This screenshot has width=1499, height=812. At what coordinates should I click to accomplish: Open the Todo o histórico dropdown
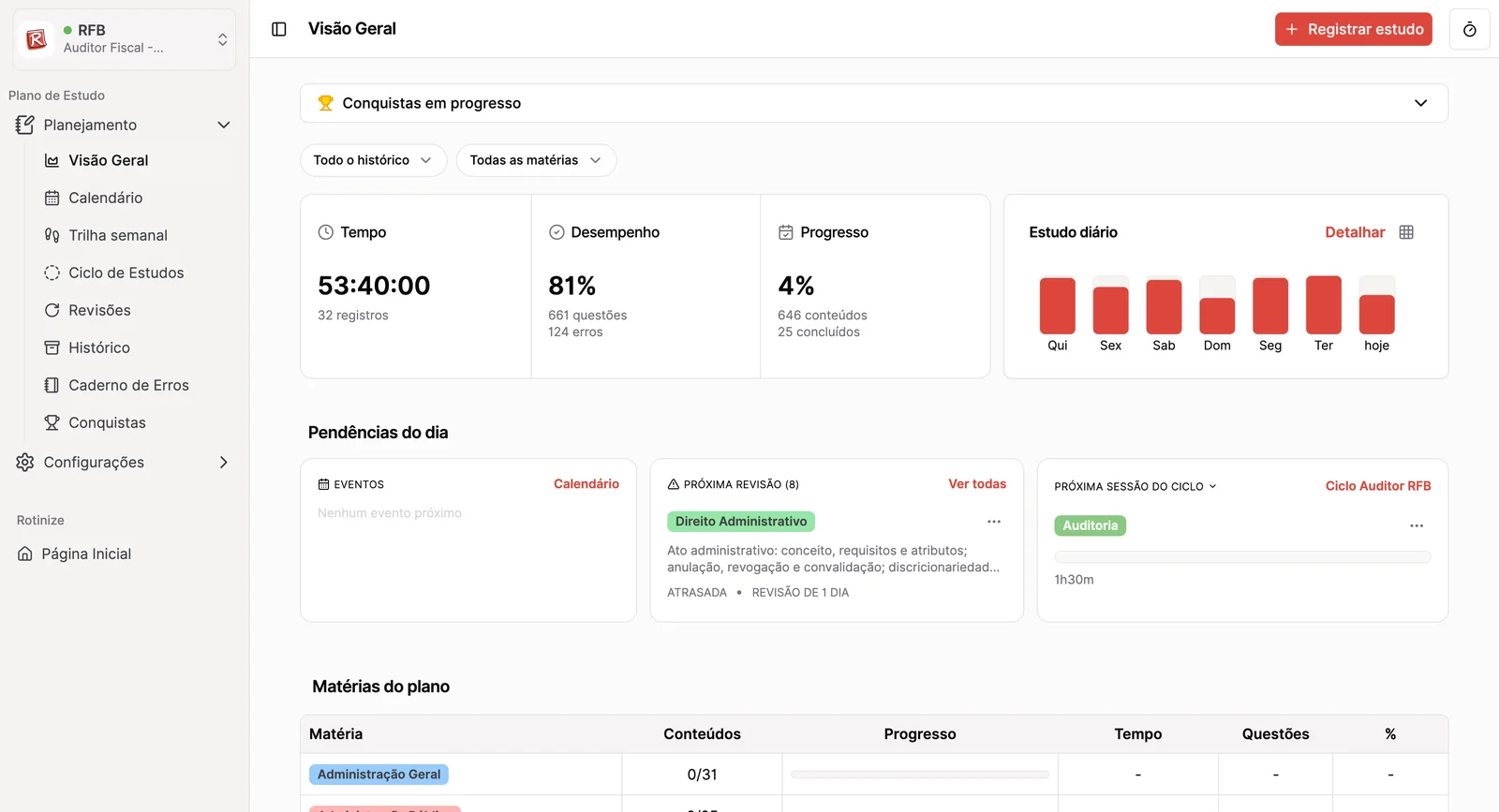373,160
